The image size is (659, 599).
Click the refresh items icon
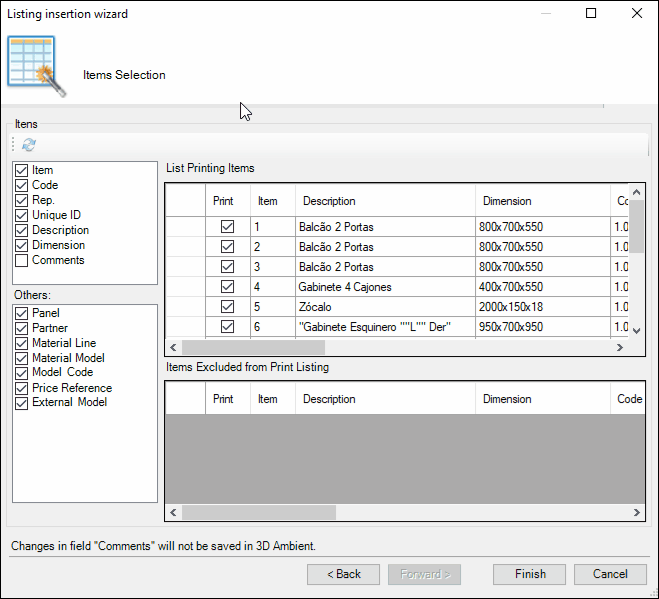(29, 145)
